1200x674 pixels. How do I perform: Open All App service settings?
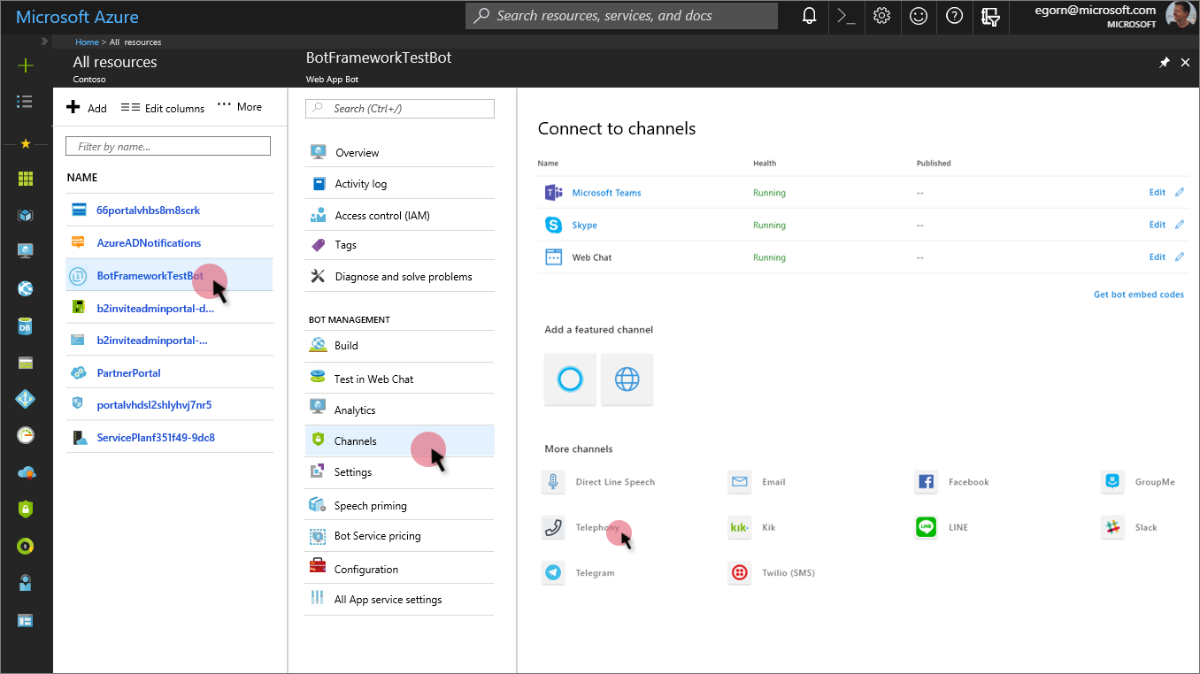click(399, 600)
